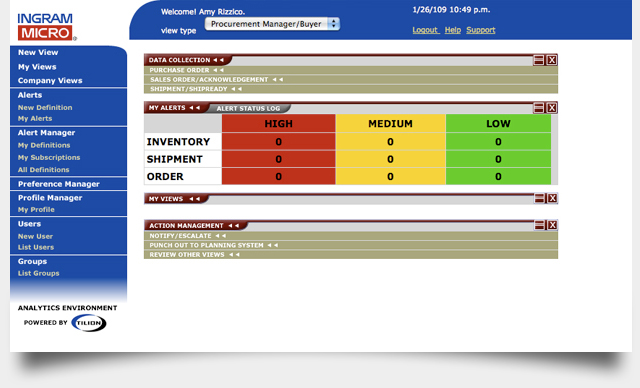
Task: Open Preference Manager from sidebar
Action: (x=58, y=184)
